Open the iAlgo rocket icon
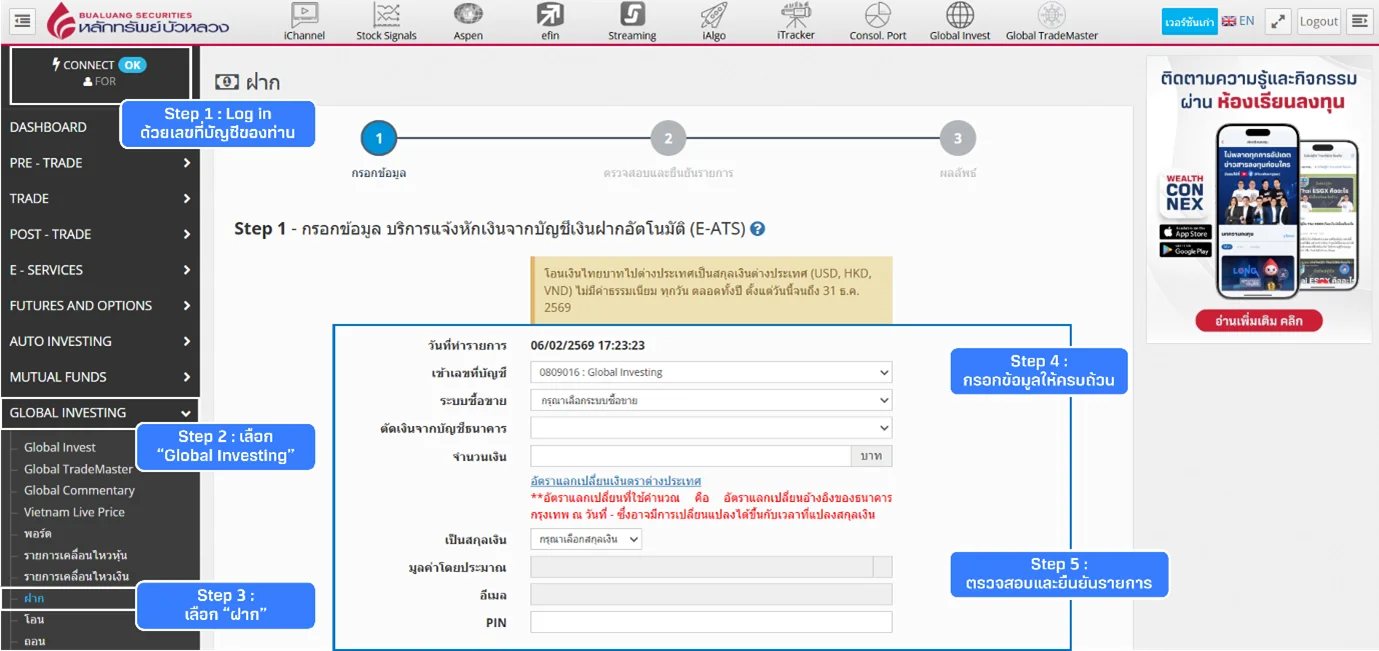The width and height of the screenshot is (1379, 651). point(713,16)
